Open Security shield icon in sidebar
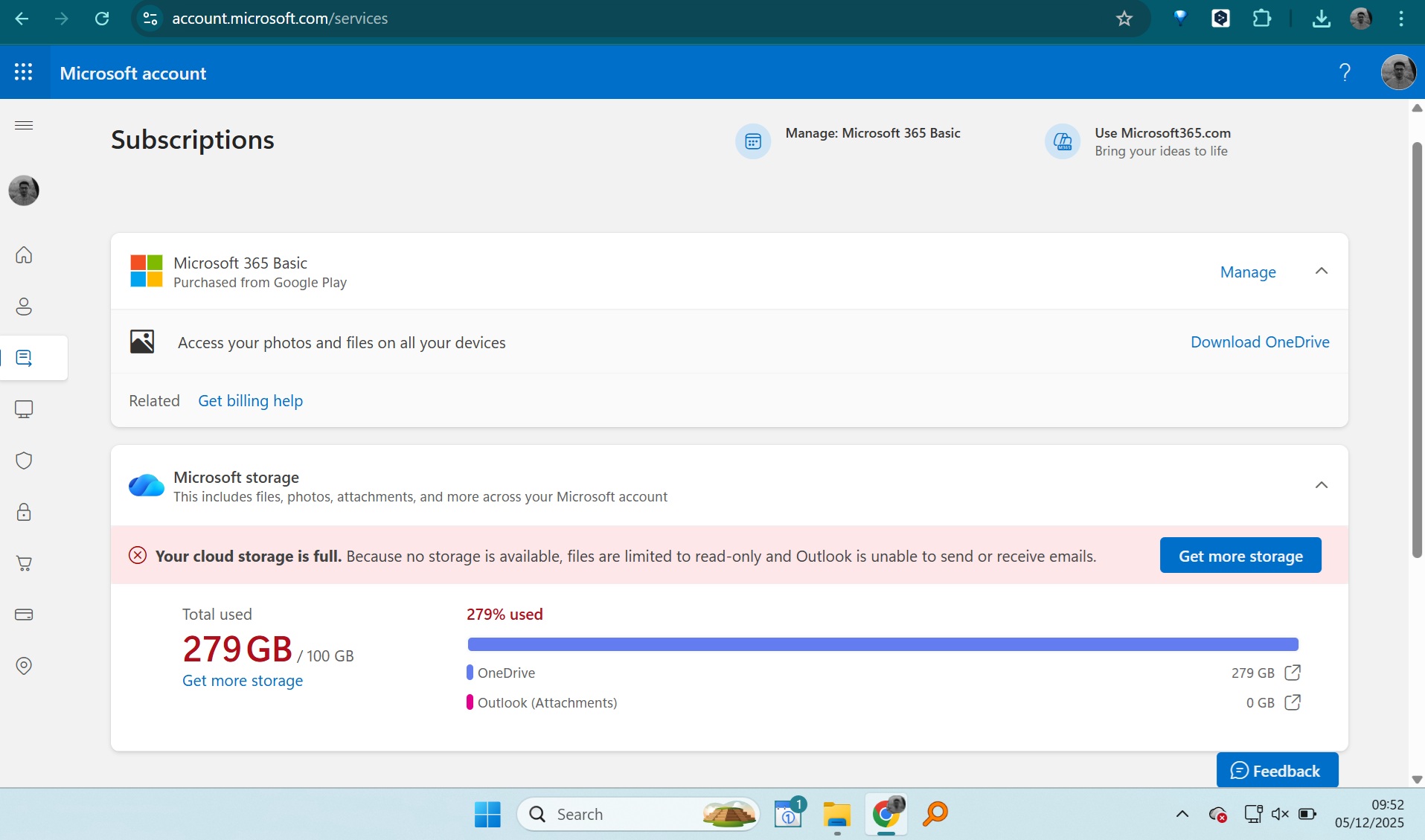Viewport: 1425px width, 840px height. (24, 461)
